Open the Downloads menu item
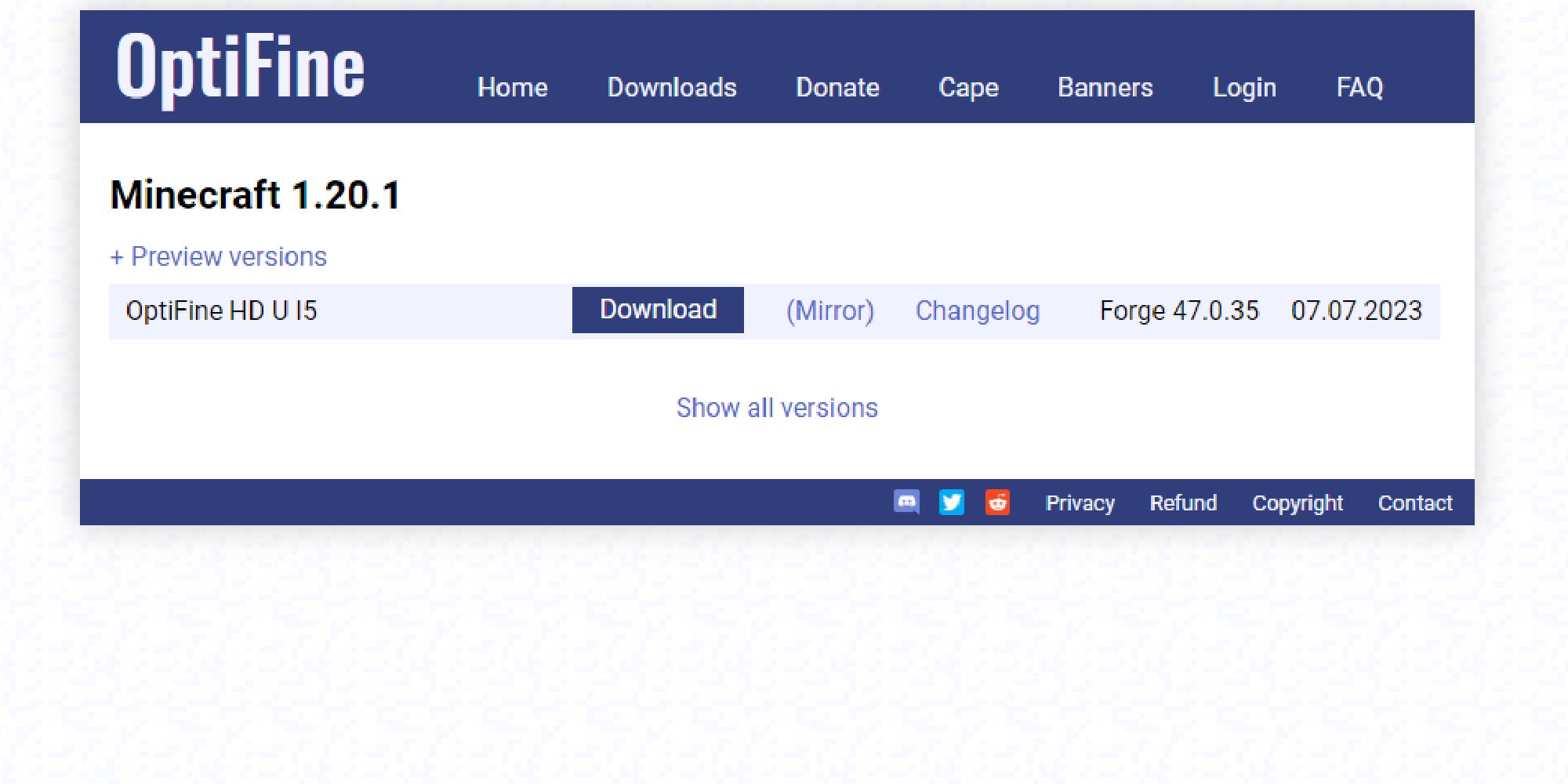The image size is (1568, 784). click(672, 87)
